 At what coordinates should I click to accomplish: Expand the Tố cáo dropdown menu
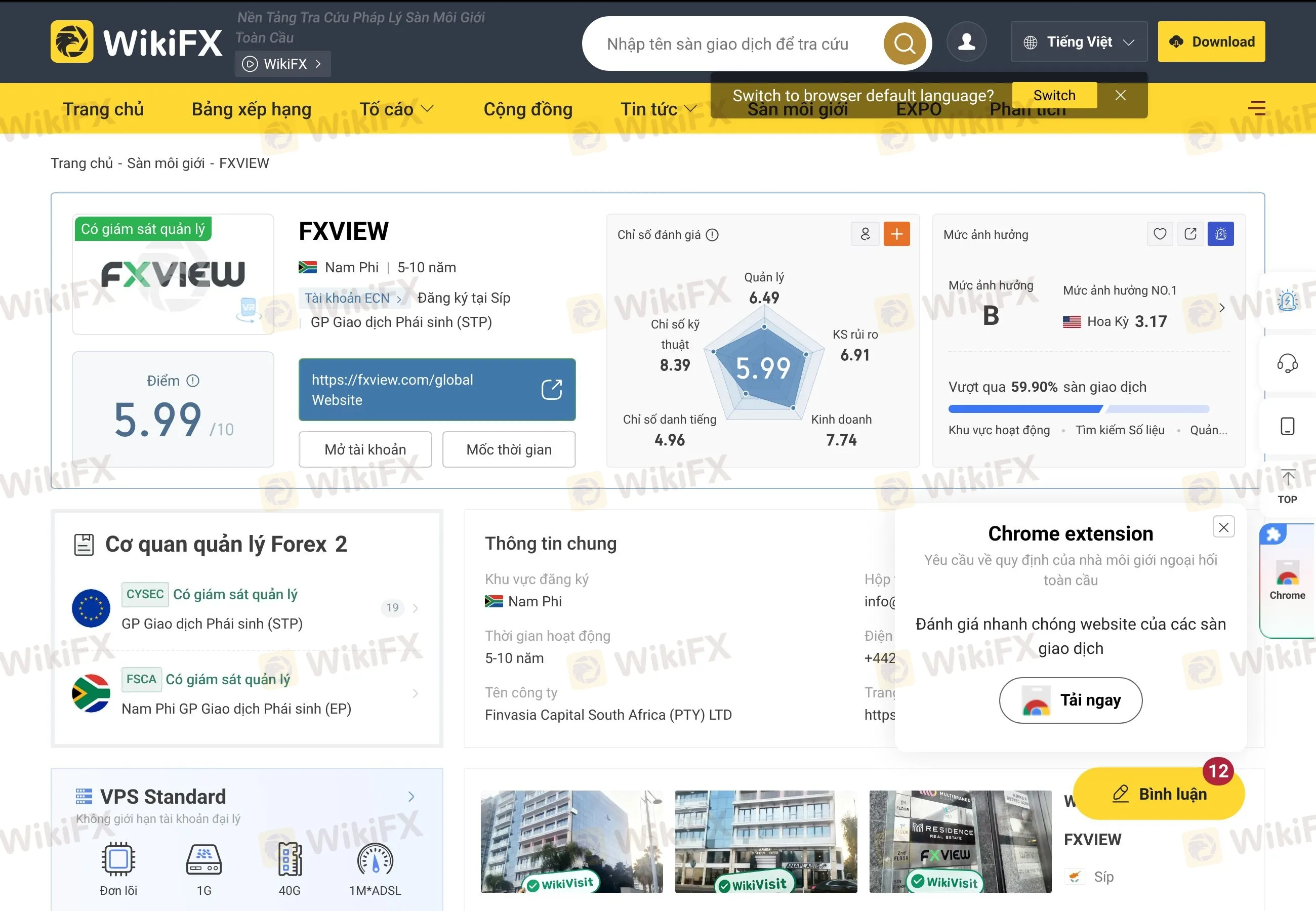pos(396,108)
